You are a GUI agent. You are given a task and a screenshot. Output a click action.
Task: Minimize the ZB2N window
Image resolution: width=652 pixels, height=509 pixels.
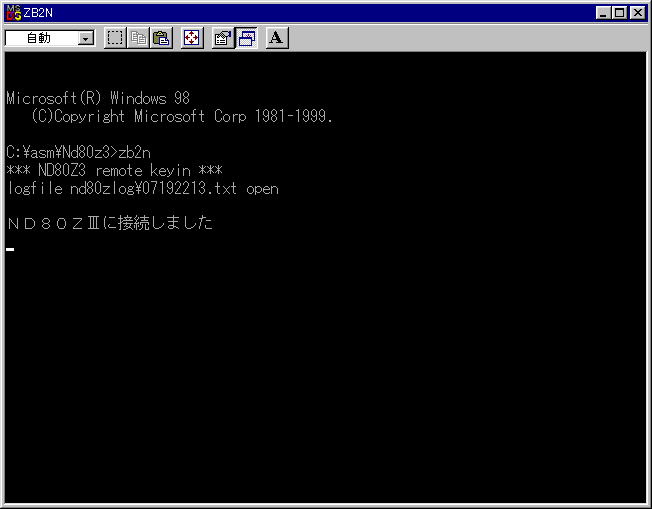603,13
